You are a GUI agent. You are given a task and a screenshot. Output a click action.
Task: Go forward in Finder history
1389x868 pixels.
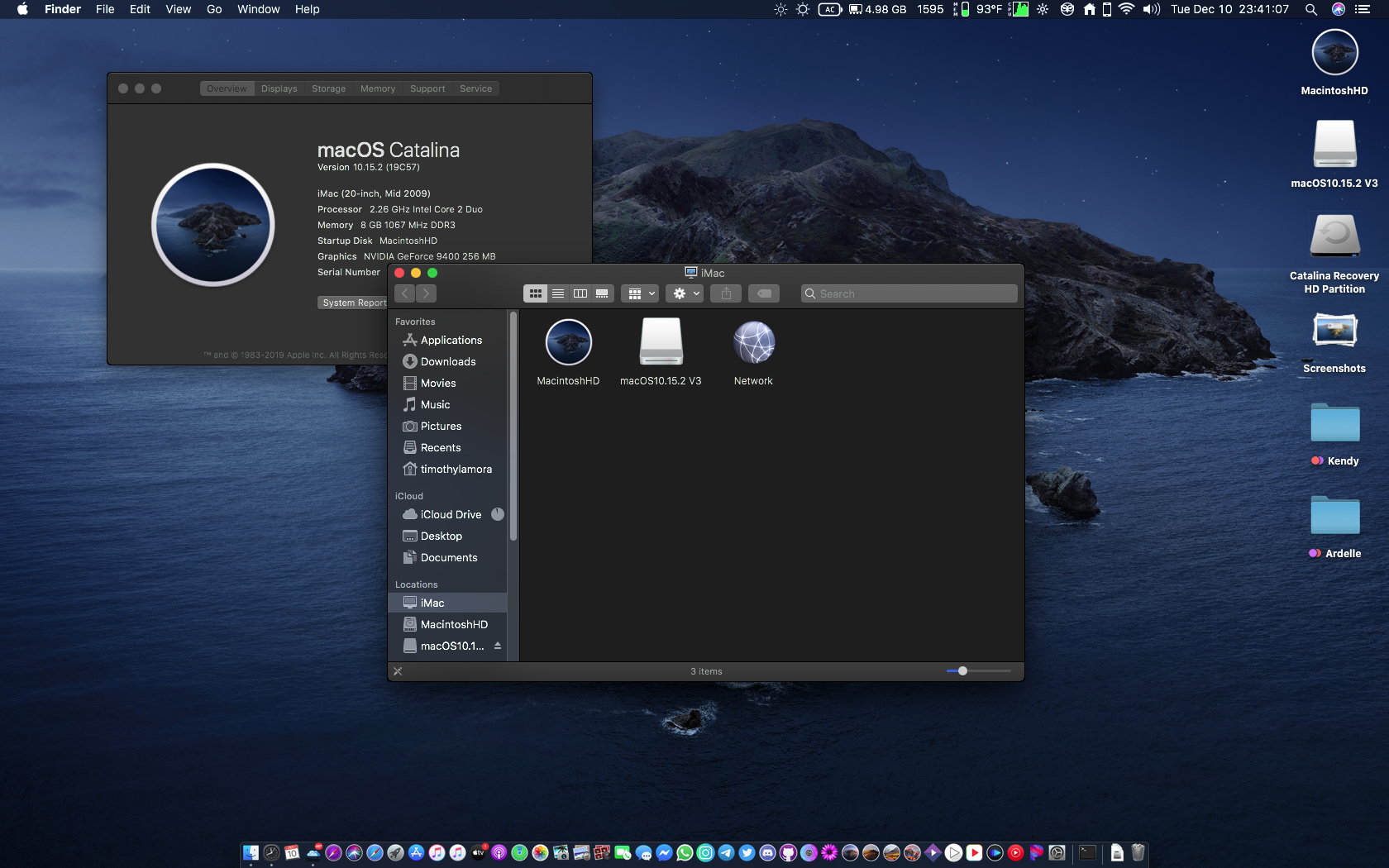point(426,293)
